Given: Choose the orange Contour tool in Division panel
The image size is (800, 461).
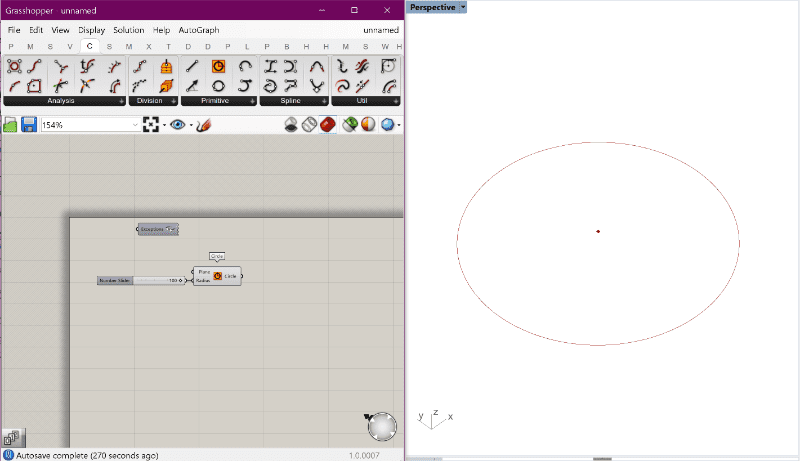Looking at the screenshot, I should (x=166, y=66).
